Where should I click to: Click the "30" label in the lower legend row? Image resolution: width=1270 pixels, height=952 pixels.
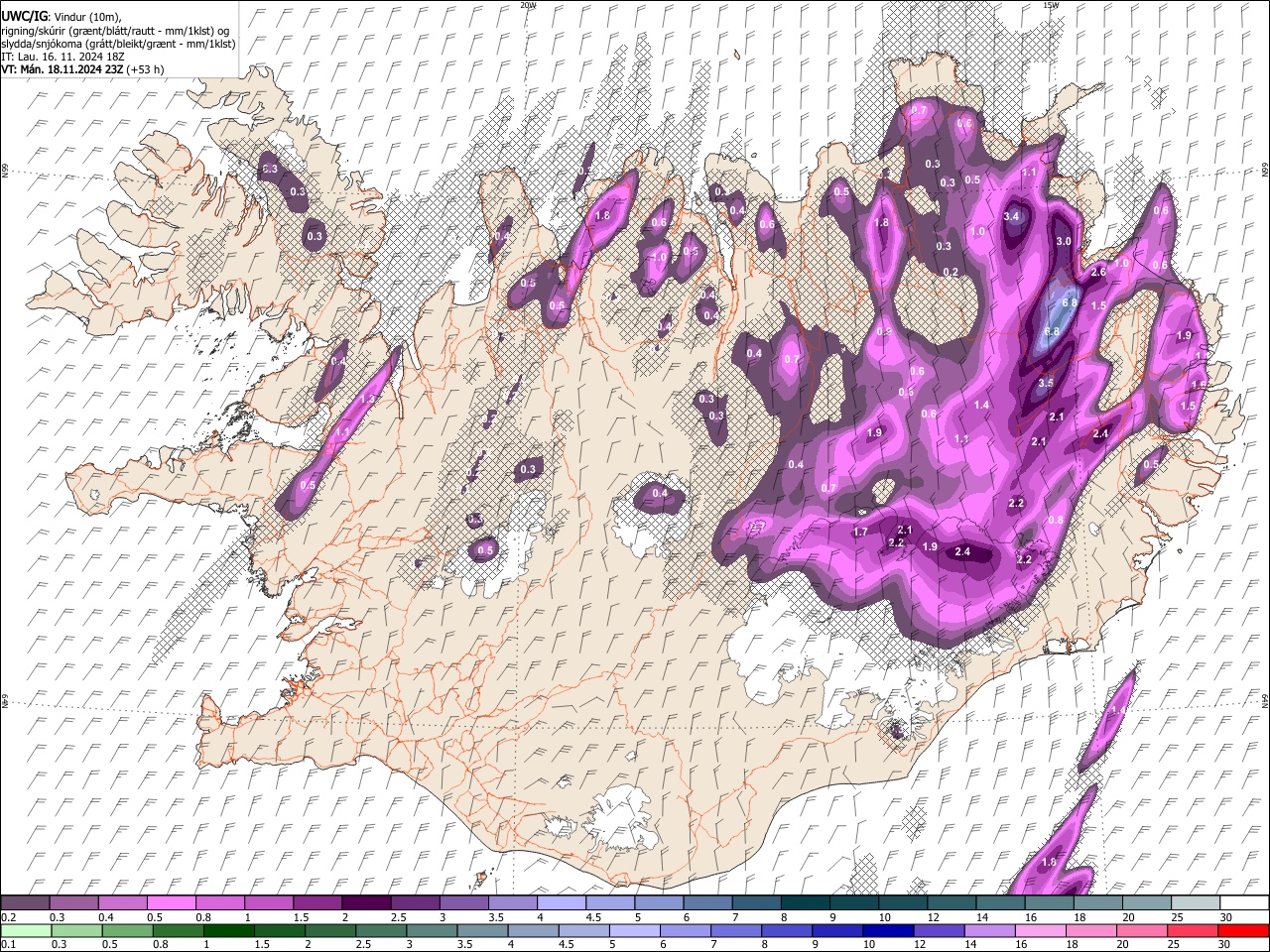point(1226,945)
